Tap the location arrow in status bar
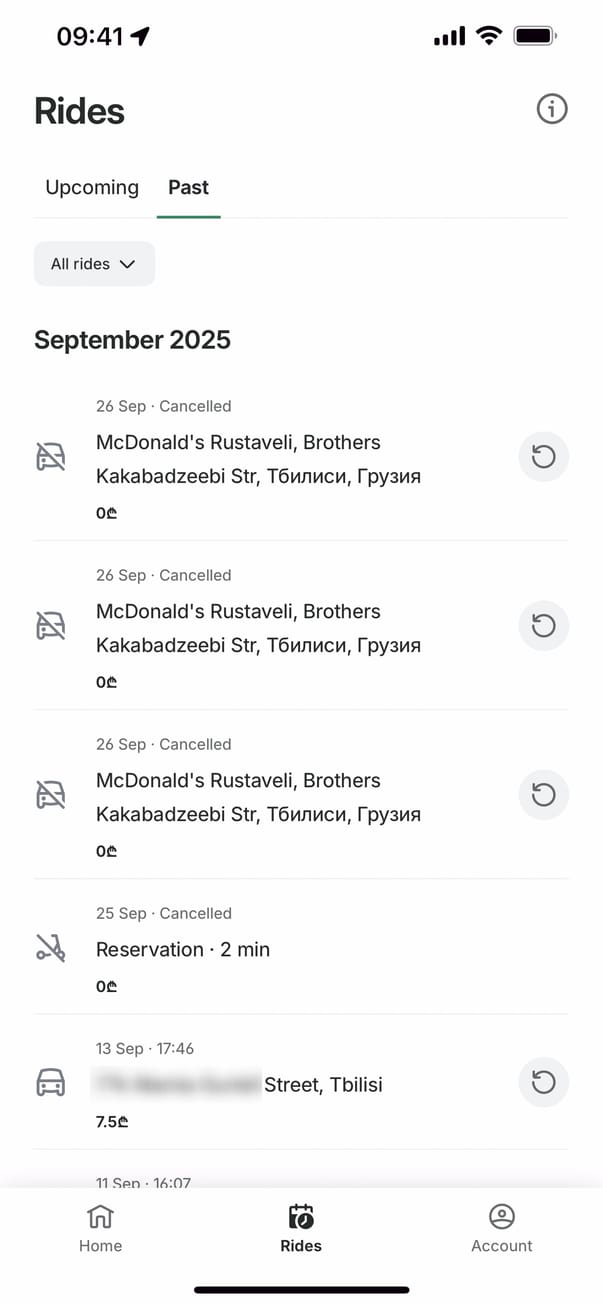This screenshot has width=603, height=1305. (140, 37)
